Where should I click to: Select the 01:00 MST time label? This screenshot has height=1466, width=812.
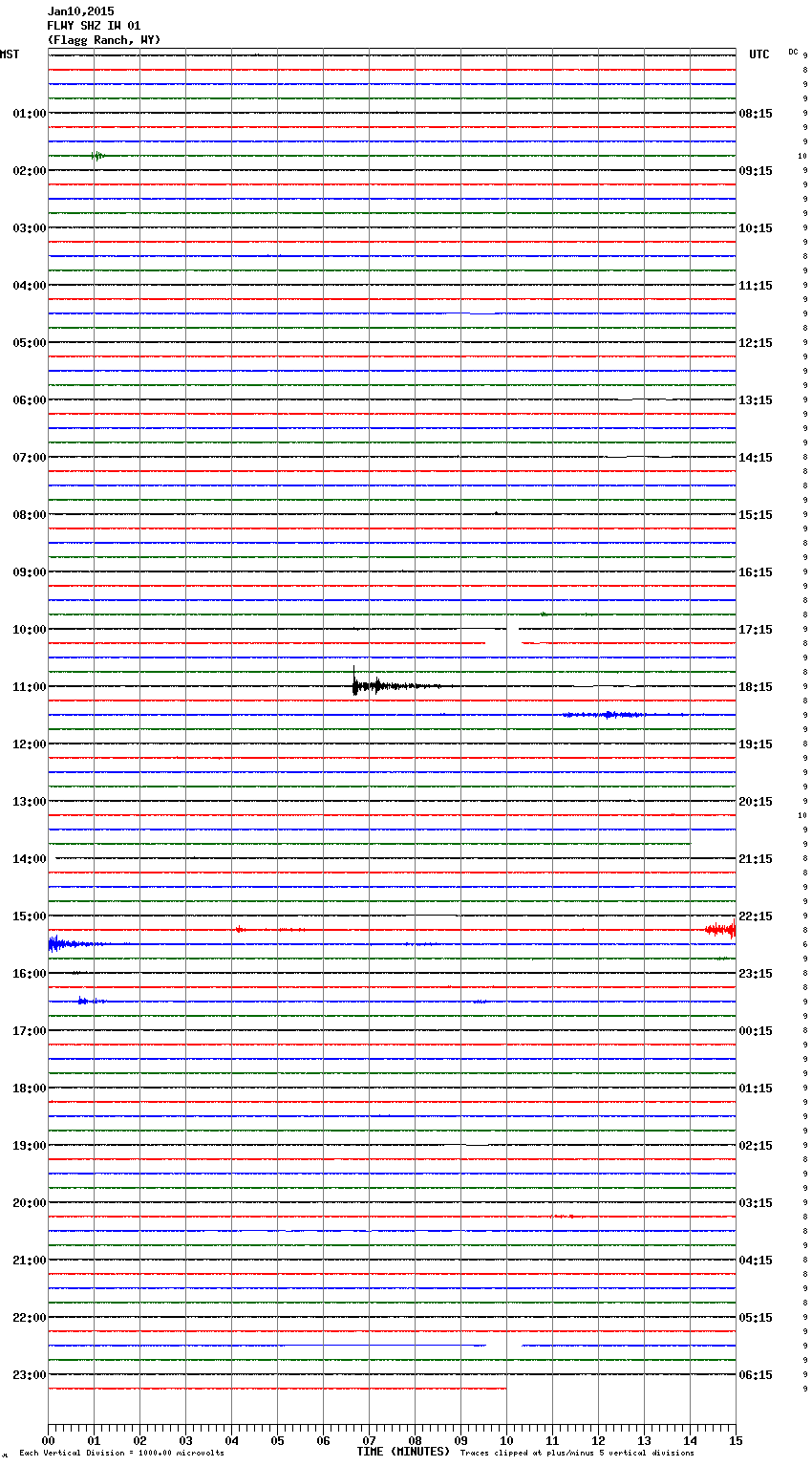(30, 114)
